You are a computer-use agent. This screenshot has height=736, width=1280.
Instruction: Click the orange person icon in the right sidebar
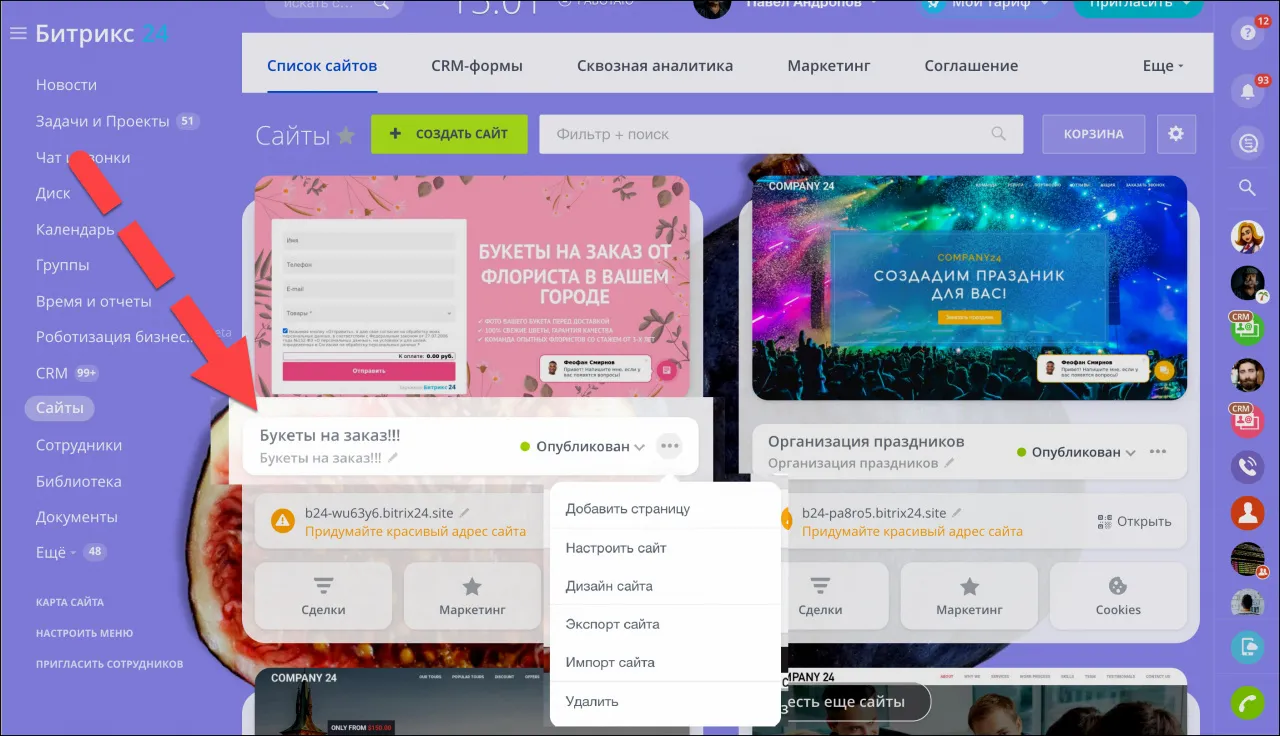(1247, 513)
